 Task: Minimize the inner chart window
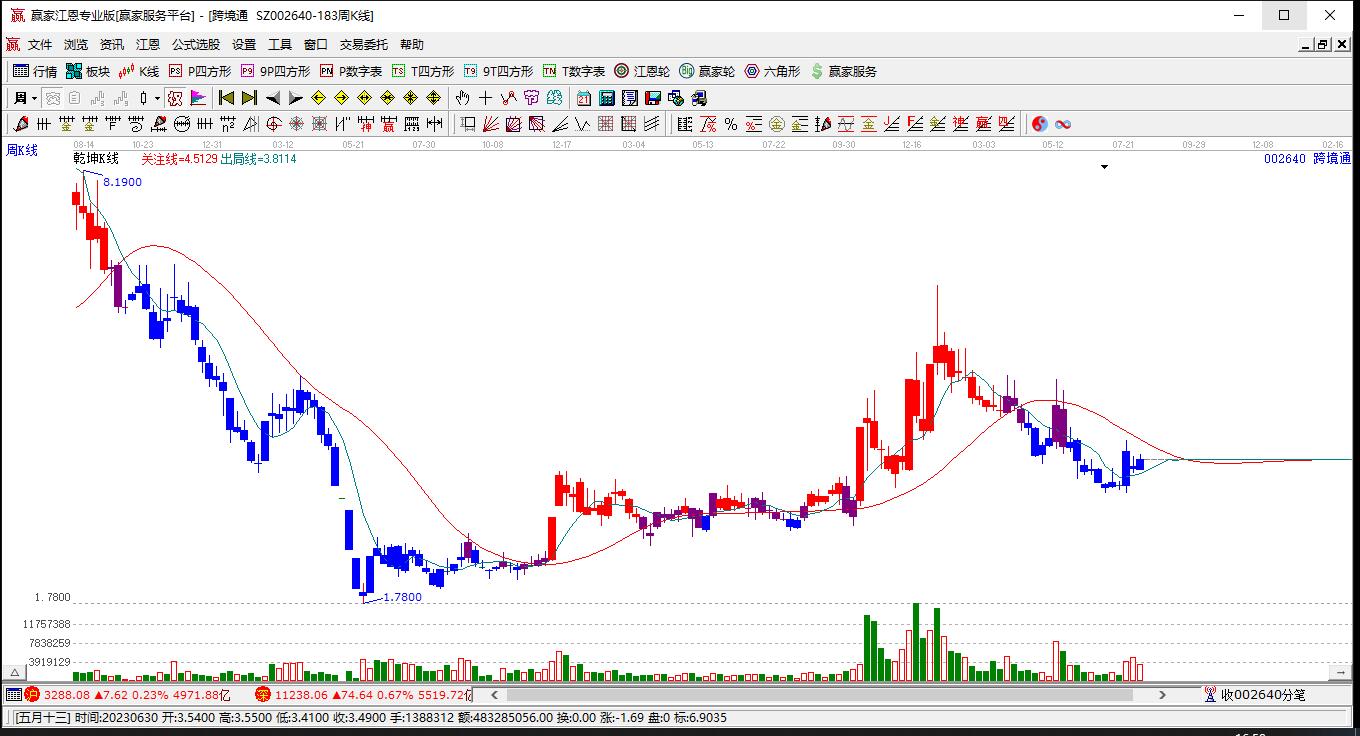tap(1306, 44)
